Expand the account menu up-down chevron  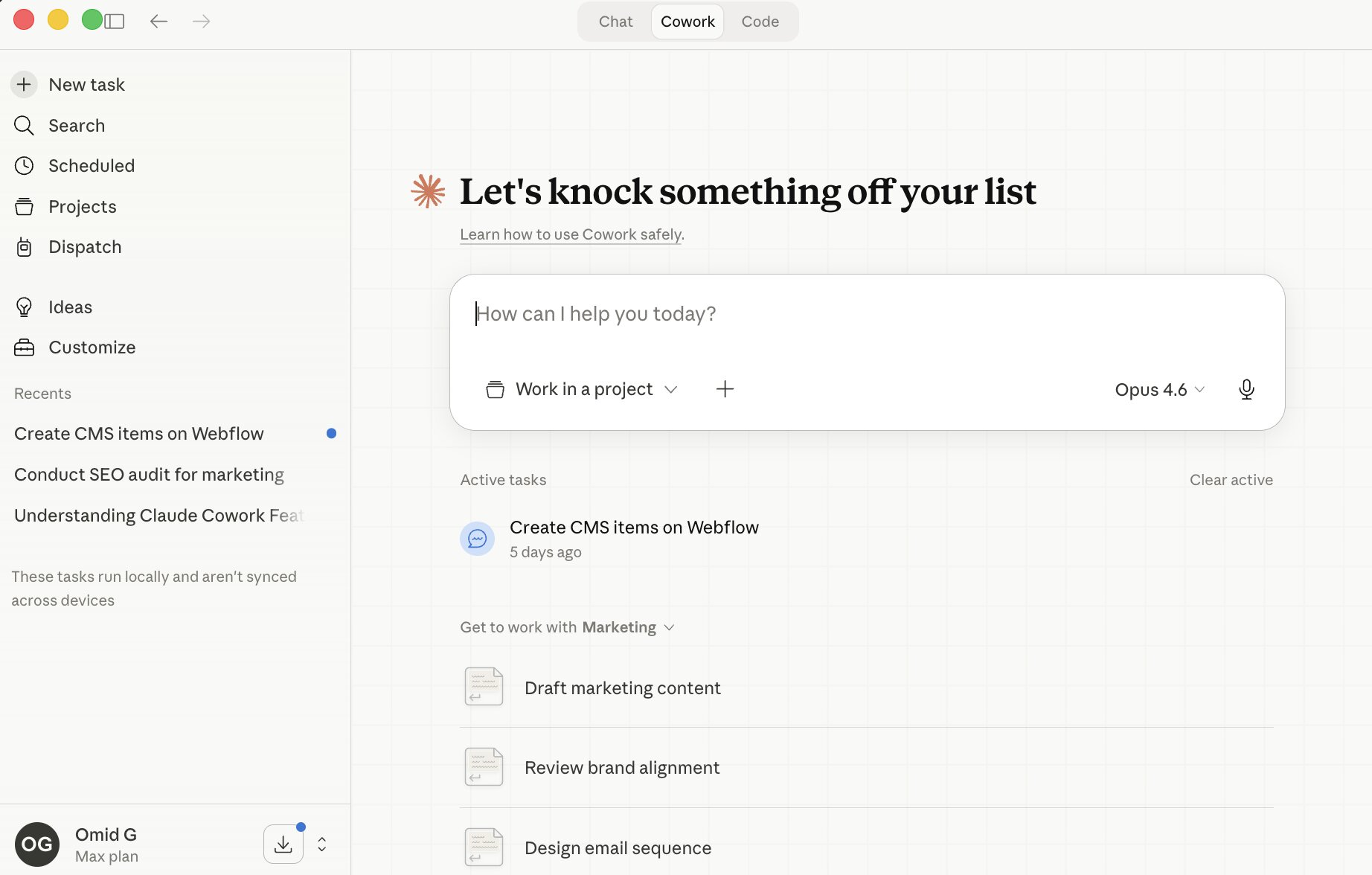click(321, 844)
